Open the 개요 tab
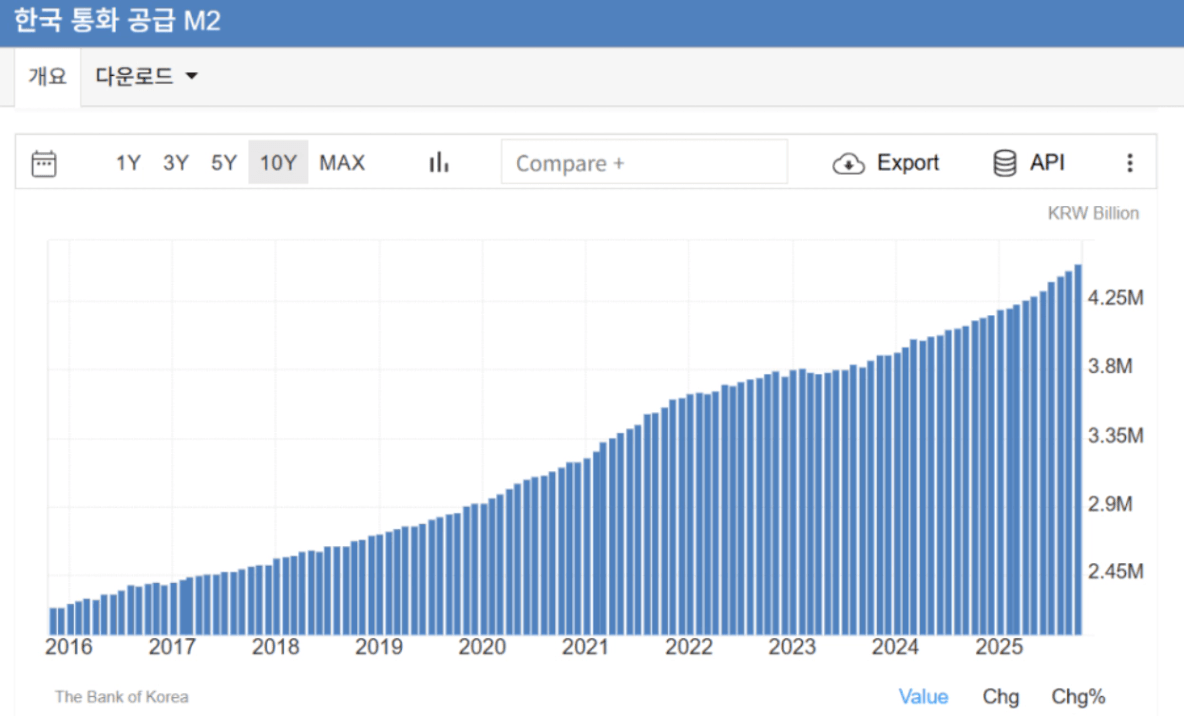Viewport: 1184px width, 716px height. pyautogui.click(x=47, y=77)
